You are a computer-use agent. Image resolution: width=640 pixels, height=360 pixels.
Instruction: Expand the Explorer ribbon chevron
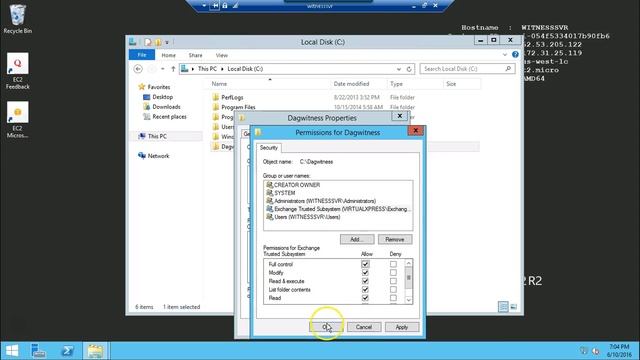click(x=505, y=55)
